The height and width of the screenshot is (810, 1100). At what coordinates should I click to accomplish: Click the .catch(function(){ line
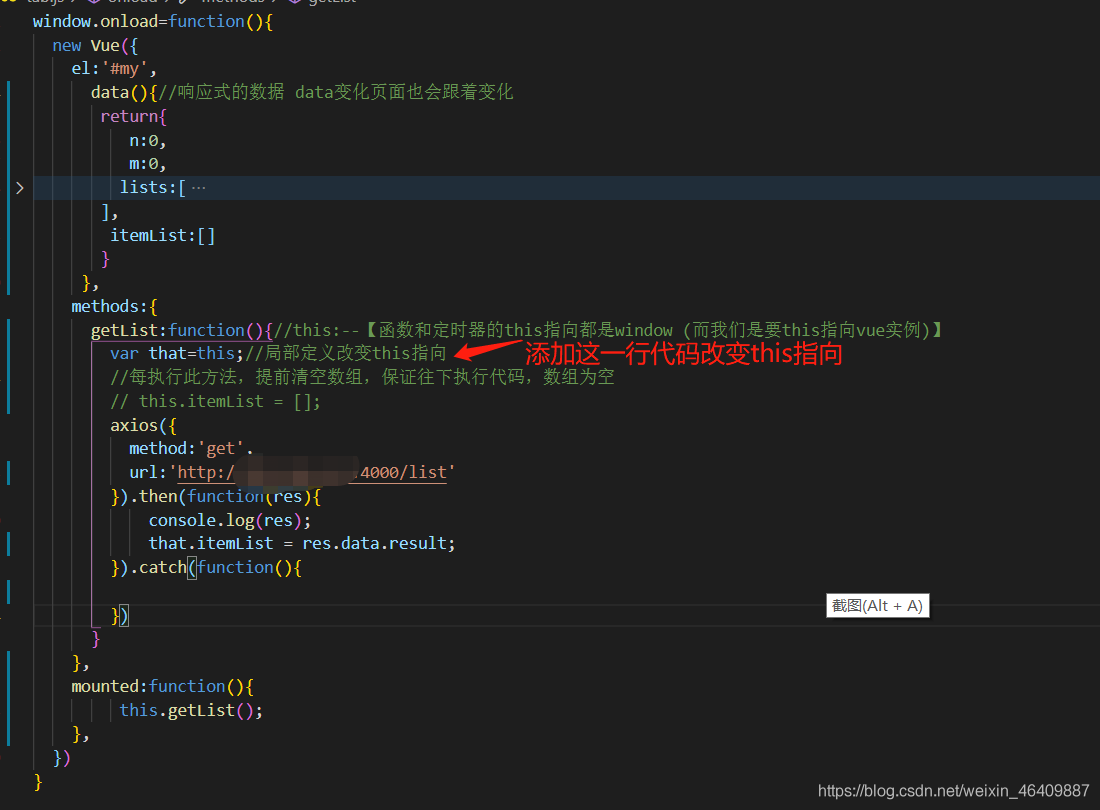(206, 567)
